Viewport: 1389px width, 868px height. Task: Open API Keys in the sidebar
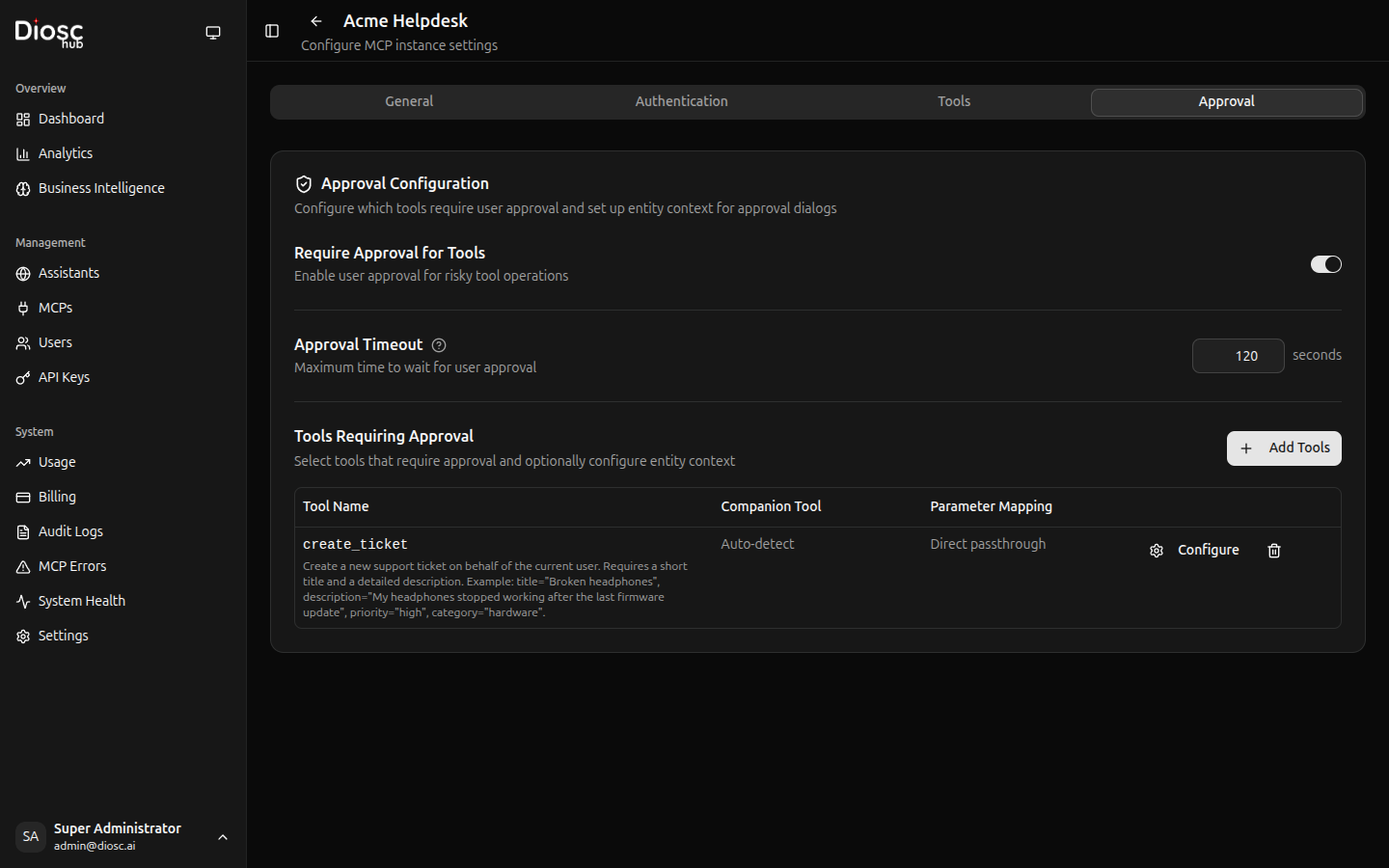coord(64,377)
